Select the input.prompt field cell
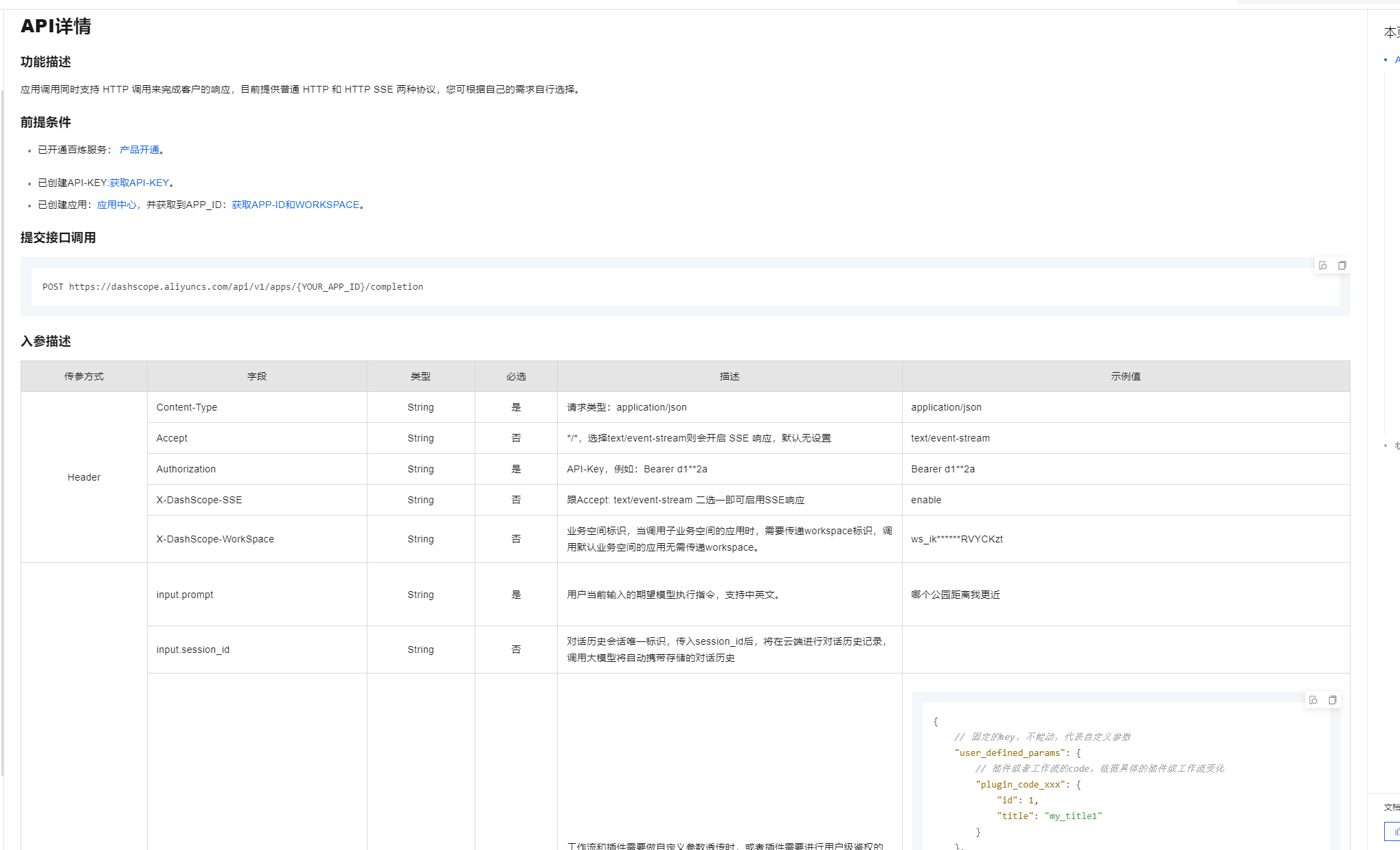 coord(257,595)
